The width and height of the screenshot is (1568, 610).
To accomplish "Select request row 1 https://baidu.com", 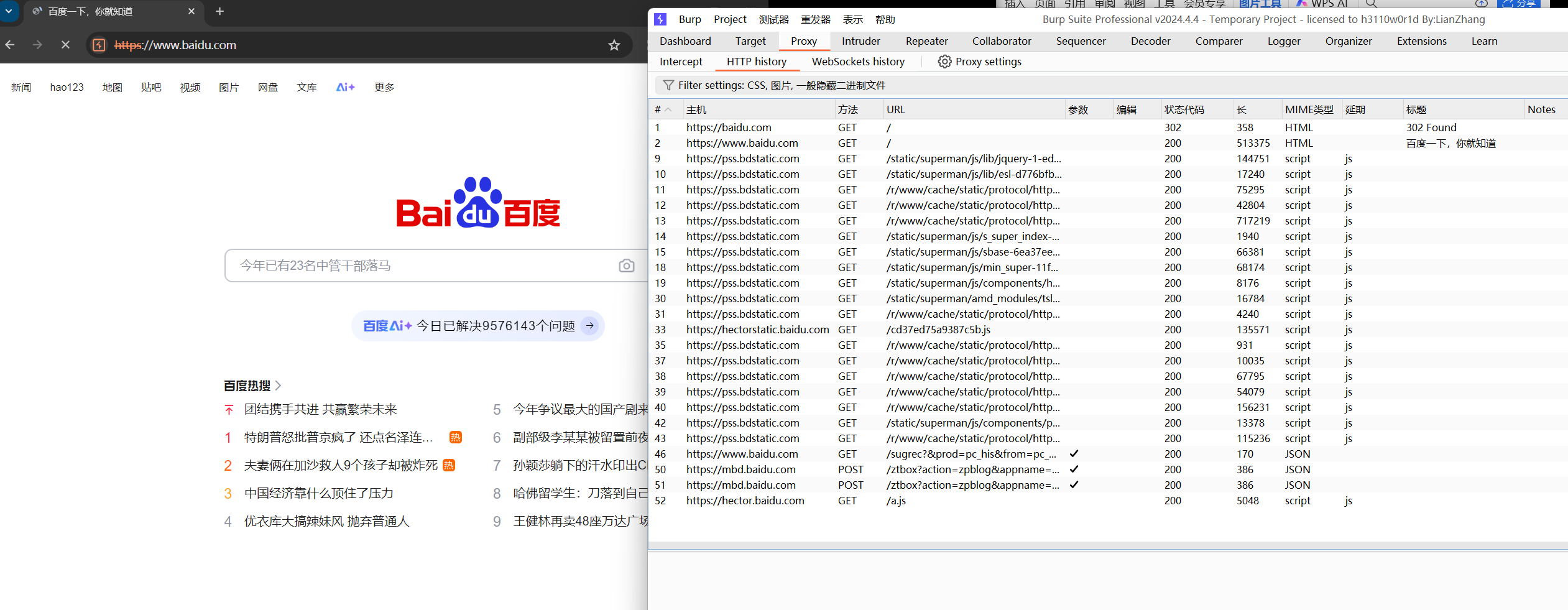I will 1107,127.
